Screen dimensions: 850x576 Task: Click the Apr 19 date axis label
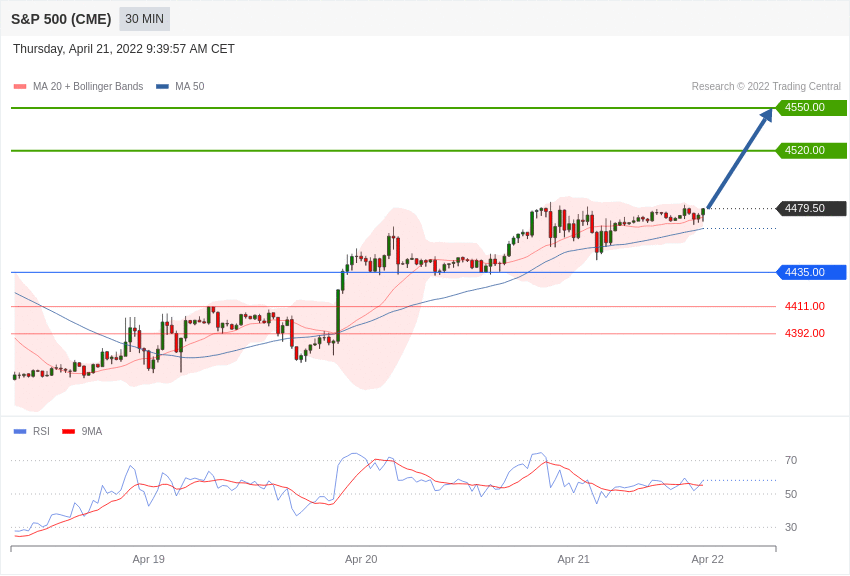pyautogui.click(x=149, y=559)
